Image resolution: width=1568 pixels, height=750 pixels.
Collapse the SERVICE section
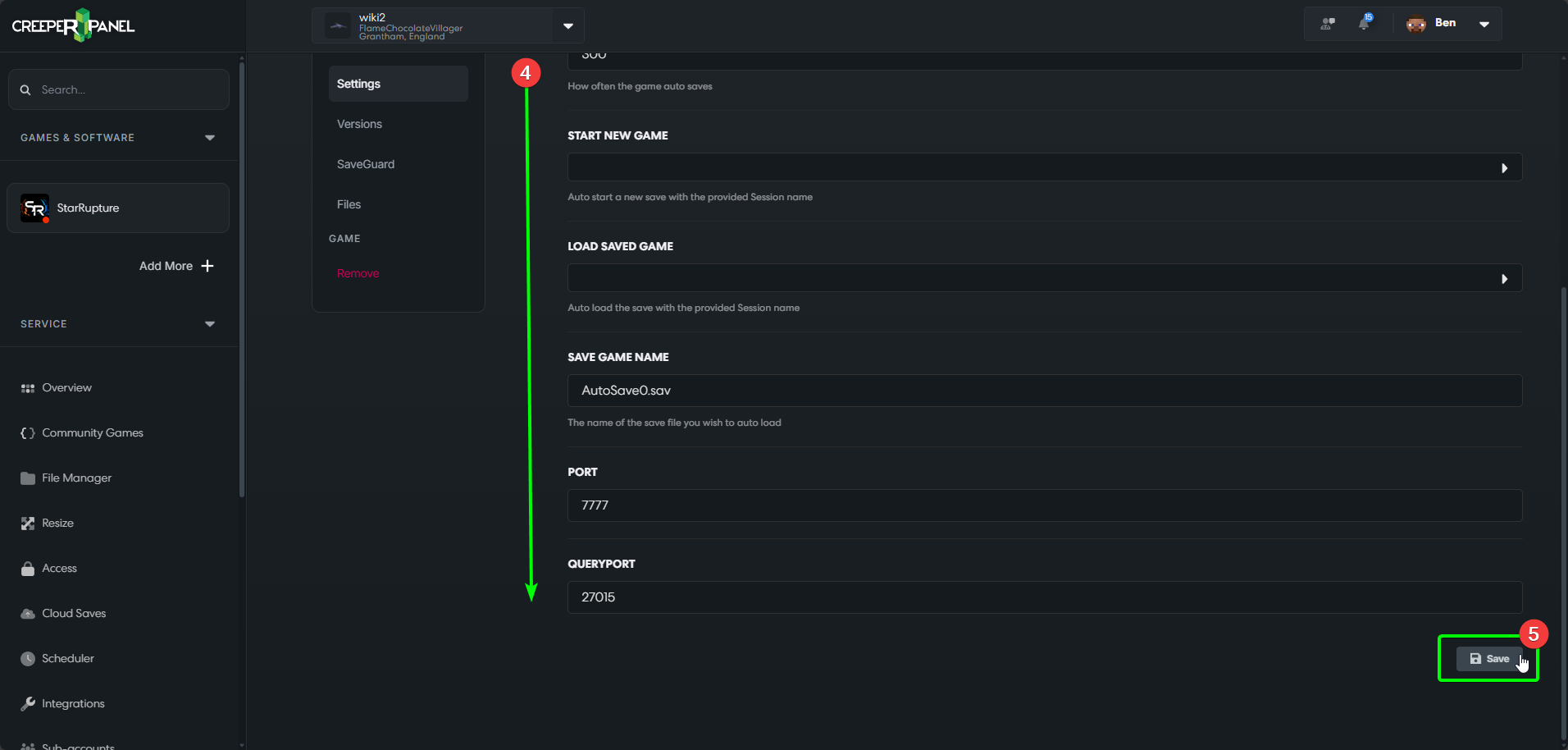pyautogui.click(x=209, y=323)
